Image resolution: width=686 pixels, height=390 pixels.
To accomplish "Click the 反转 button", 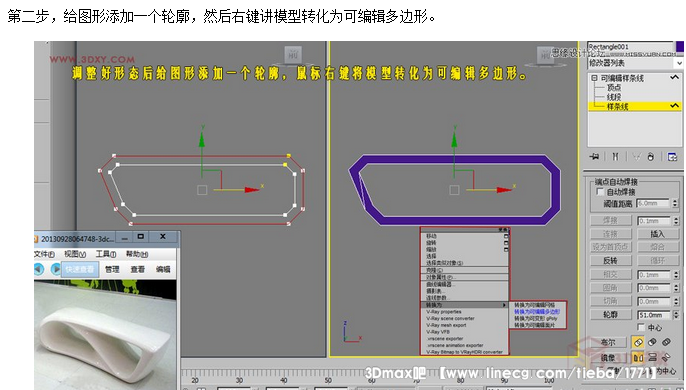I will point(611,261).
